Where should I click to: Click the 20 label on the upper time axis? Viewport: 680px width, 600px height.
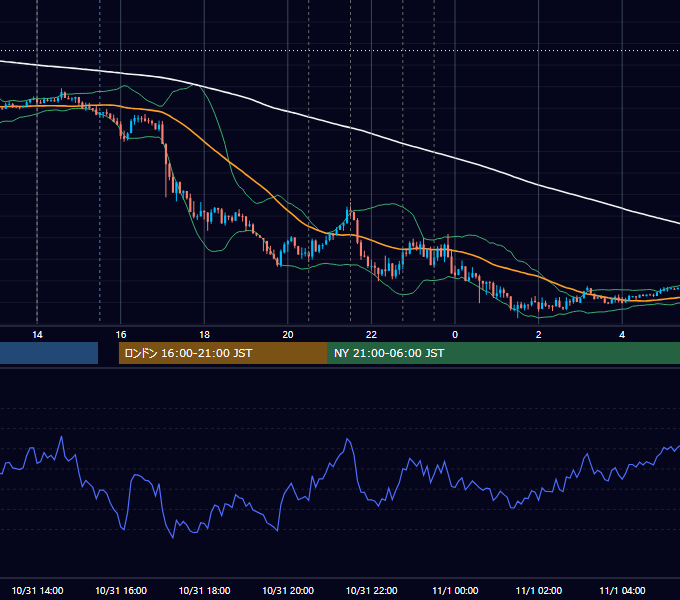coord(288,335)
